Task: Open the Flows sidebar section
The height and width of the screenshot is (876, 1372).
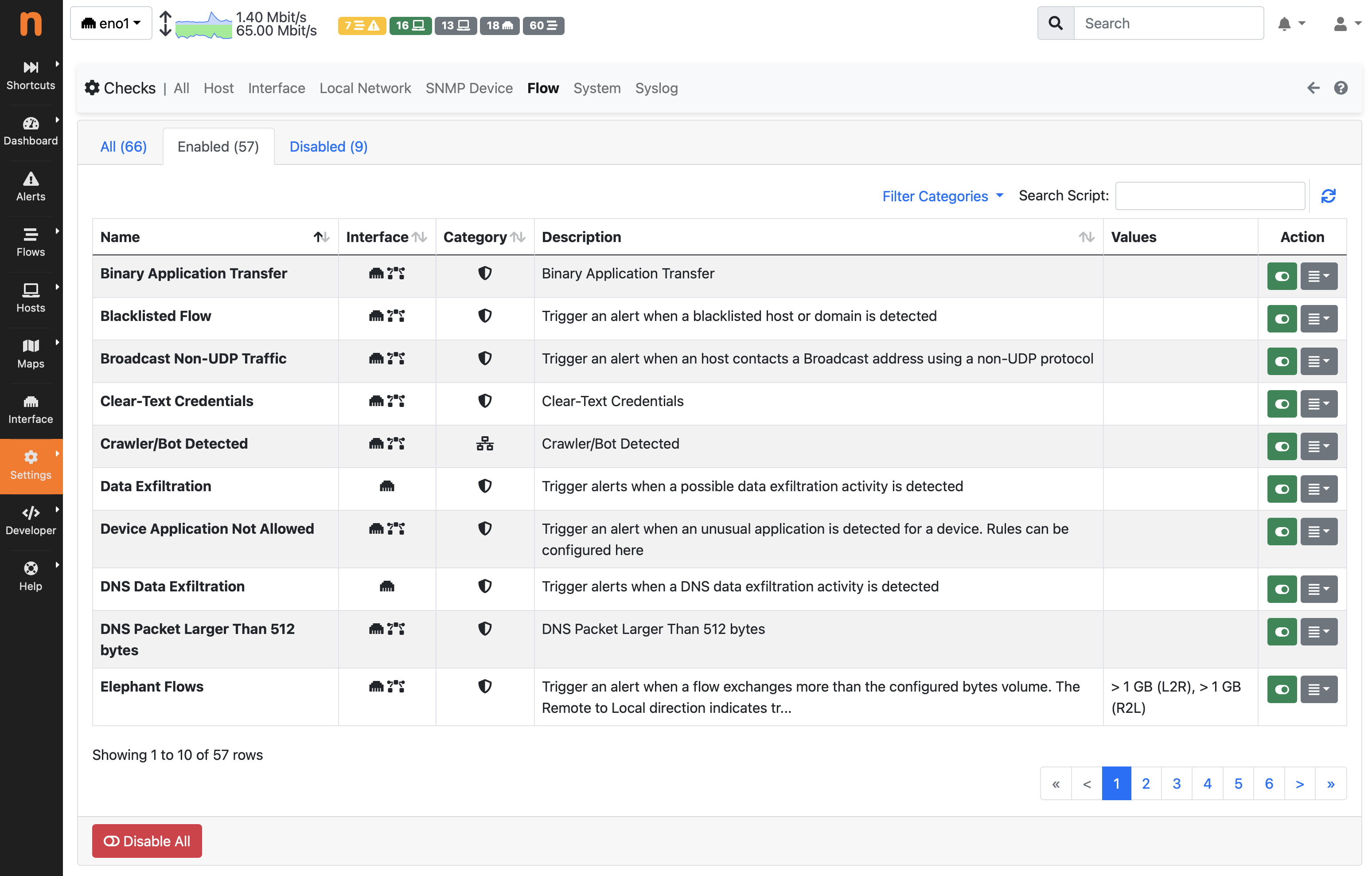Action: pos(31,242)
